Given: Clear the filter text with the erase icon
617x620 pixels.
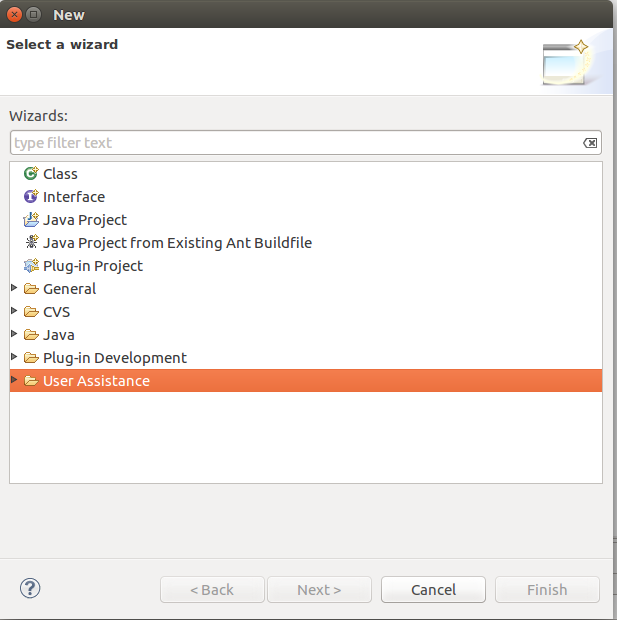Looking at the screenshot, I should [590, 143].
